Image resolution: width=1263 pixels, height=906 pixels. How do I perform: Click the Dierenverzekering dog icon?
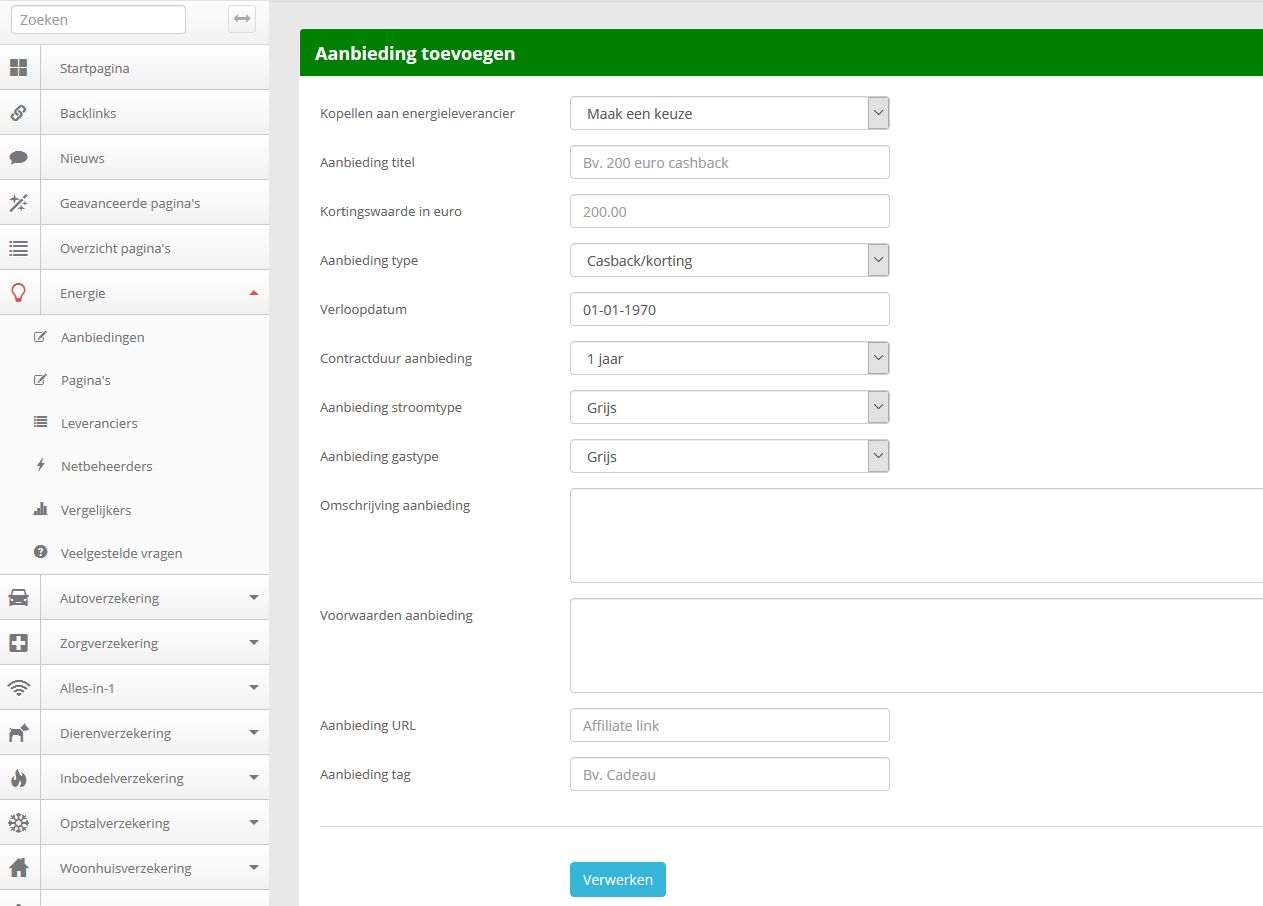[x=18, y=733]
